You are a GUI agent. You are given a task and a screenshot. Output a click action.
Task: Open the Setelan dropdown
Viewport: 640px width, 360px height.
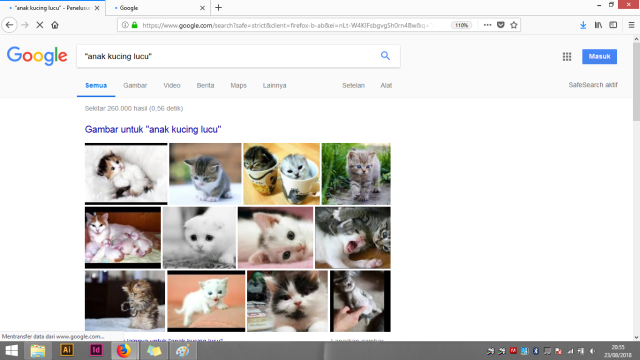[x=353, y=86]
